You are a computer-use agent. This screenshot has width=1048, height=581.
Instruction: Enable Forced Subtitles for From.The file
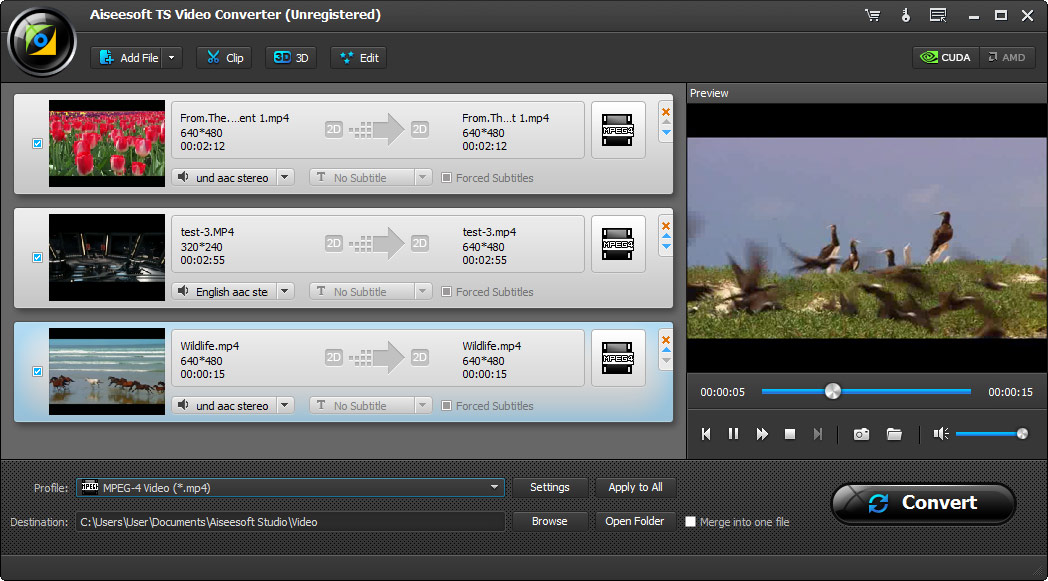tap(446, 178)
